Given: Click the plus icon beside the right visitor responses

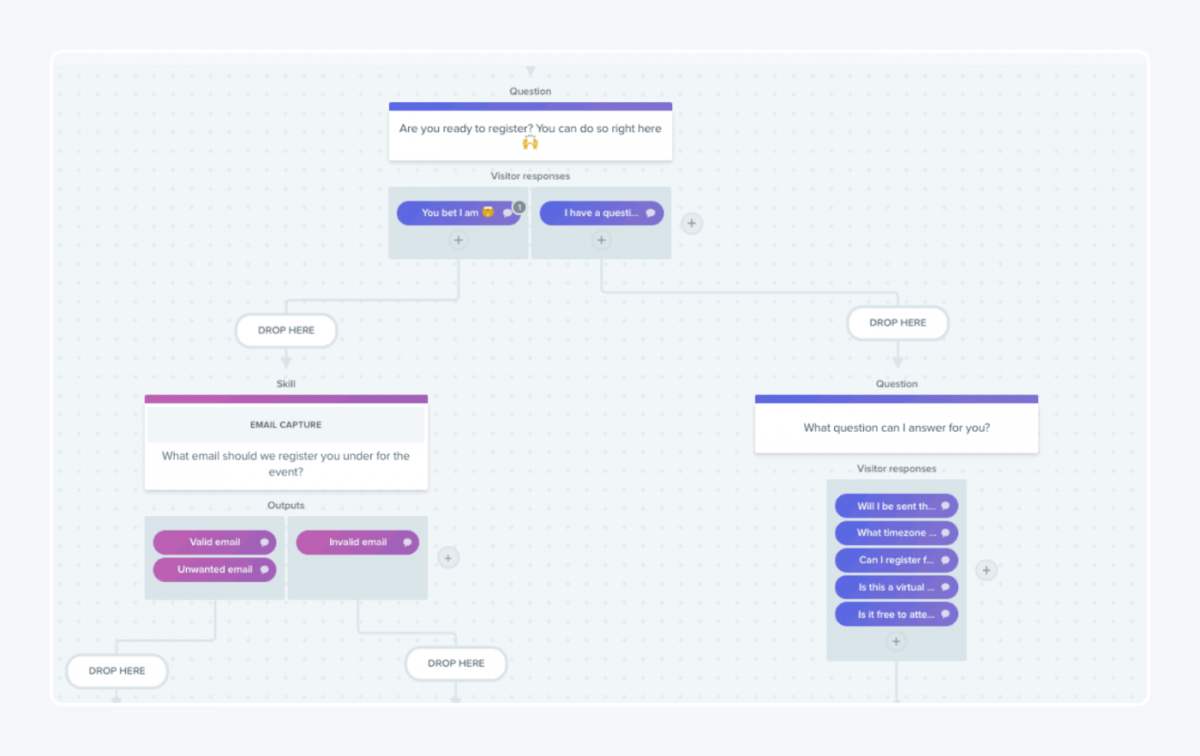Looking at the screenshot, I should [x=986, y=570].
